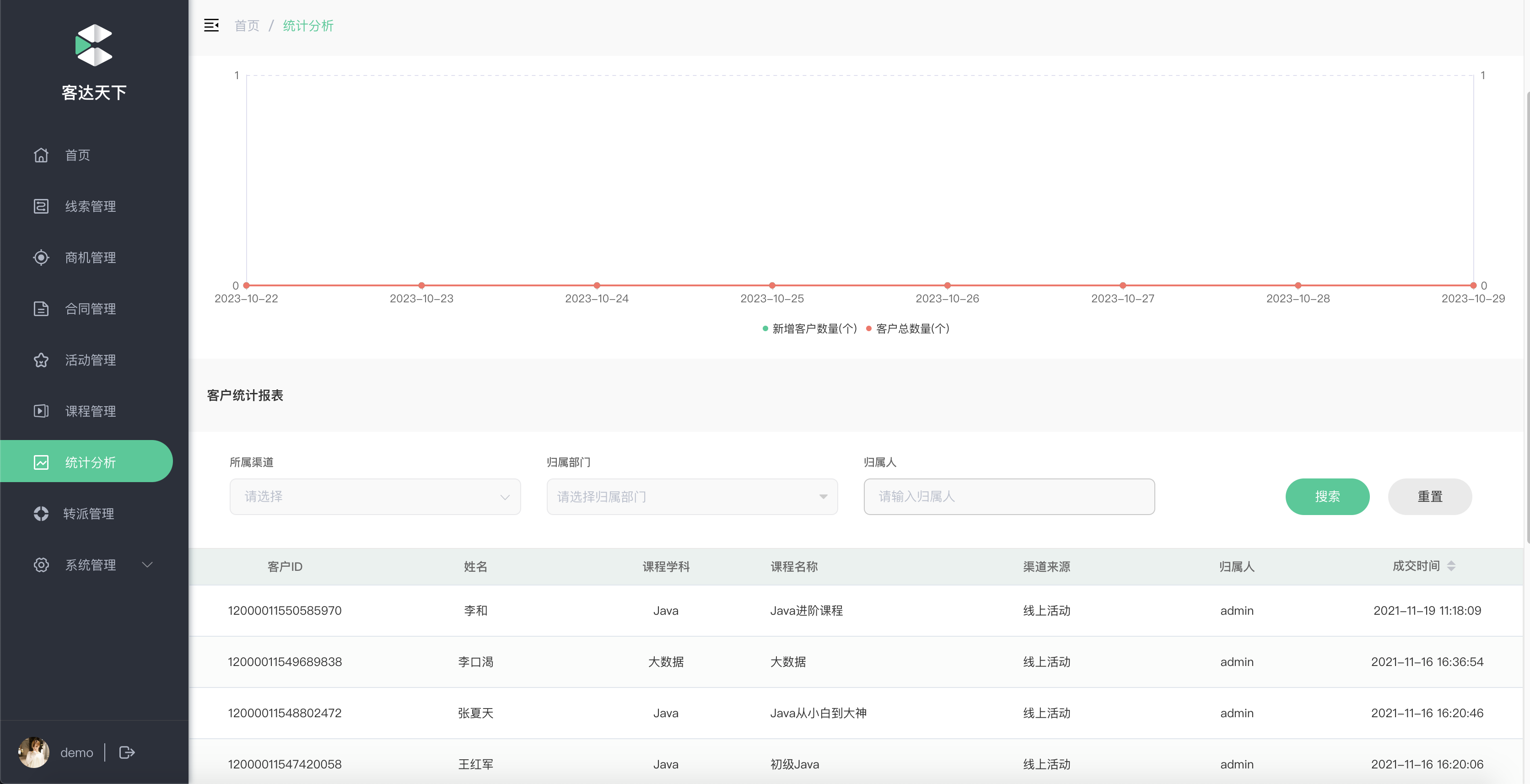Click the 客户ID column header
Viewport: 1530px width, 784px height.
(x=285, y=567)
